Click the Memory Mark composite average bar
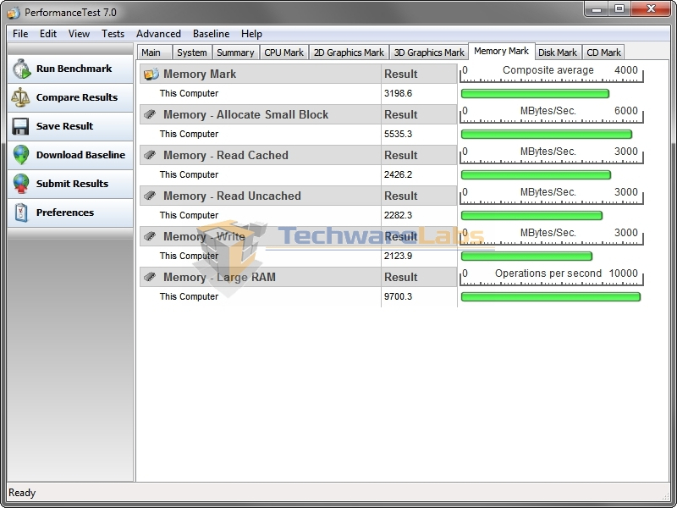 click(535, 94)
